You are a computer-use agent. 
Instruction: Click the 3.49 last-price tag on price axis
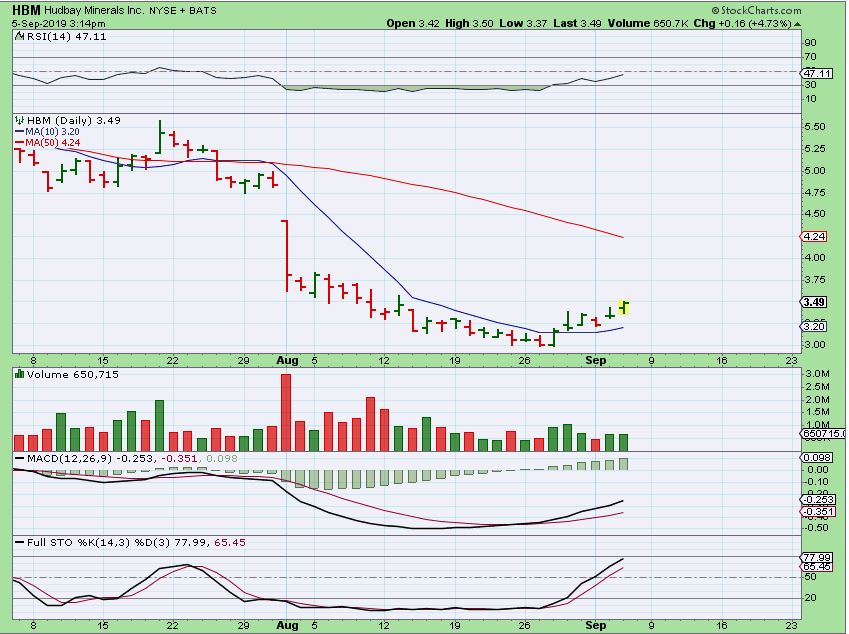(813, 302)
